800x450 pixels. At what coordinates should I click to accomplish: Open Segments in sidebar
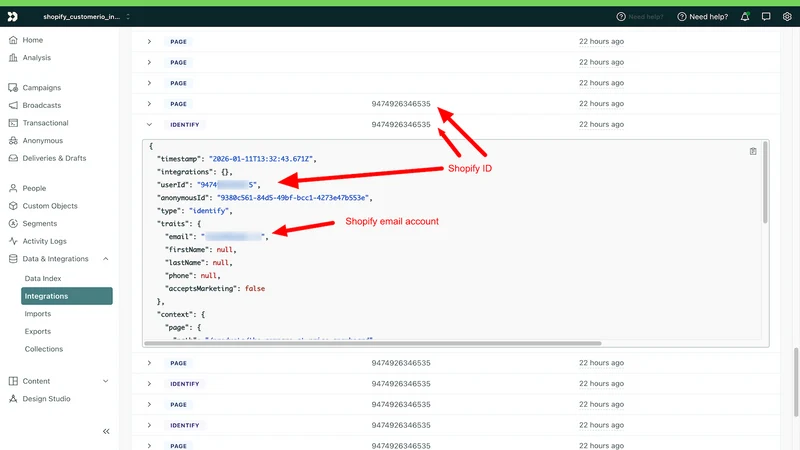click(x=39, y=223)
